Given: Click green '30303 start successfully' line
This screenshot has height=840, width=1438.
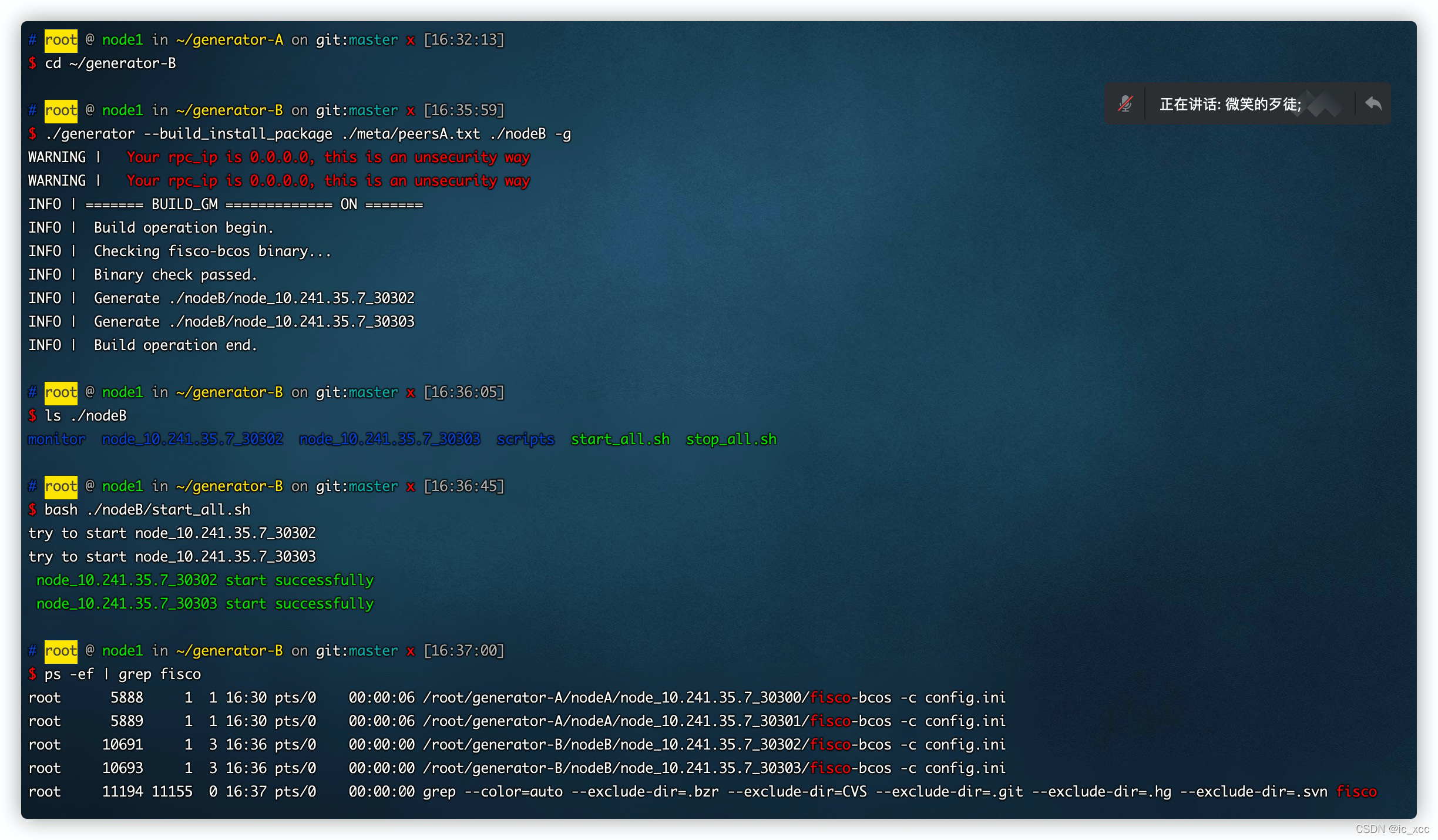Looking at the screenshot, I should tap(205, 604).
